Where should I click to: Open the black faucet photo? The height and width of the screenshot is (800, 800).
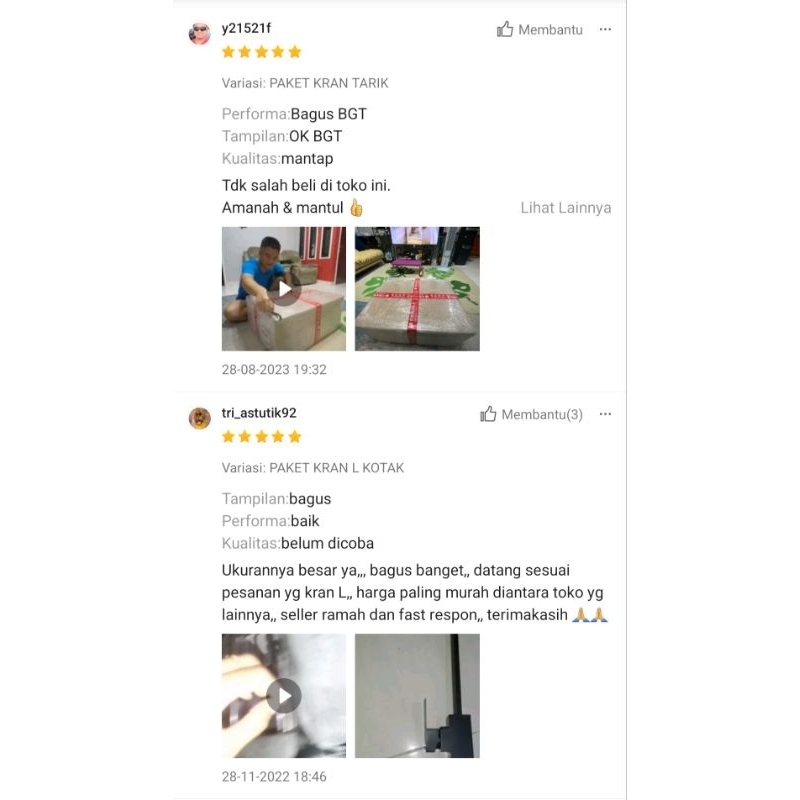(417, 696)
